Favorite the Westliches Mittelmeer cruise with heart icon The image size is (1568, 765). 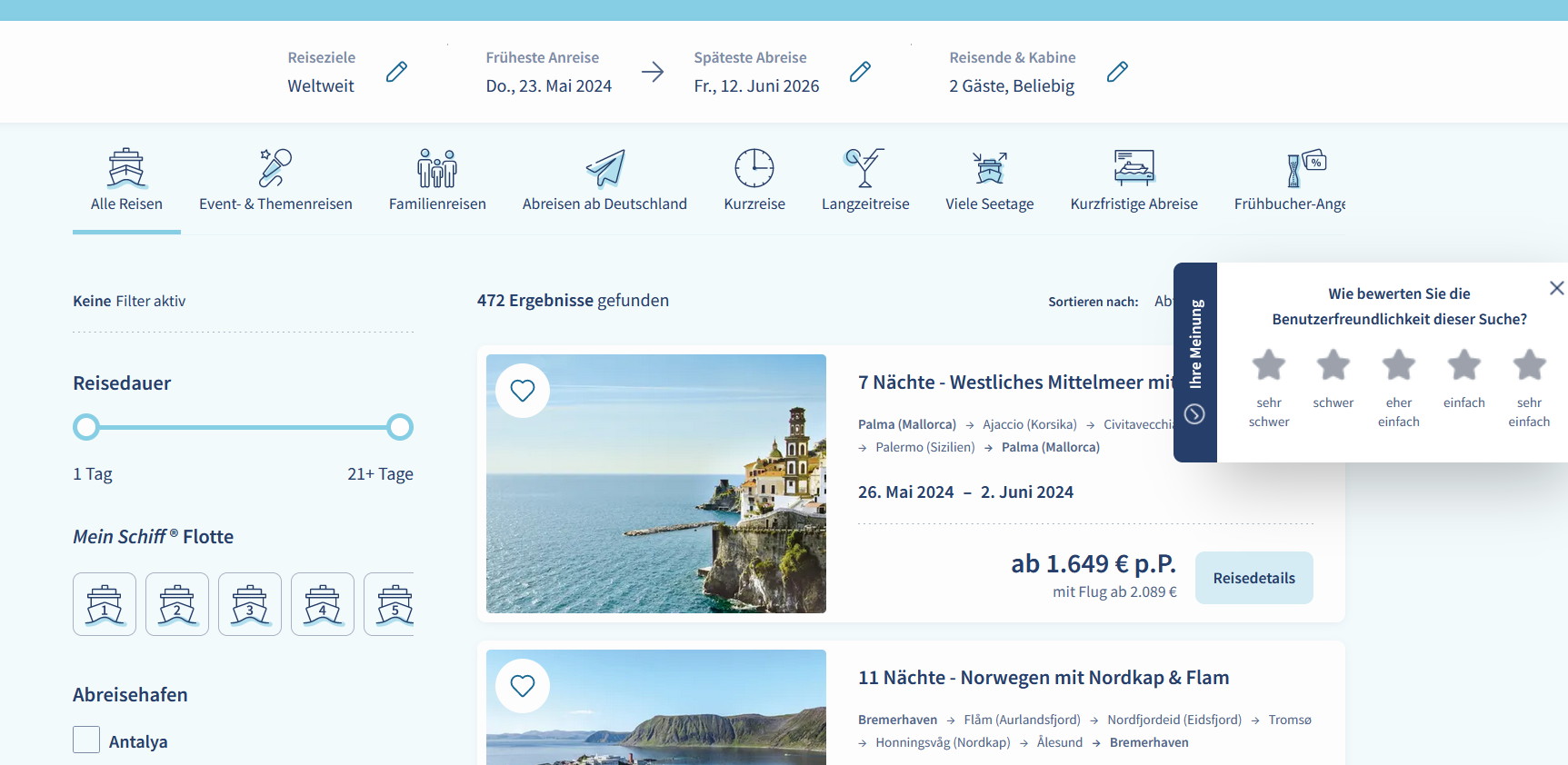tap(523, 391)
